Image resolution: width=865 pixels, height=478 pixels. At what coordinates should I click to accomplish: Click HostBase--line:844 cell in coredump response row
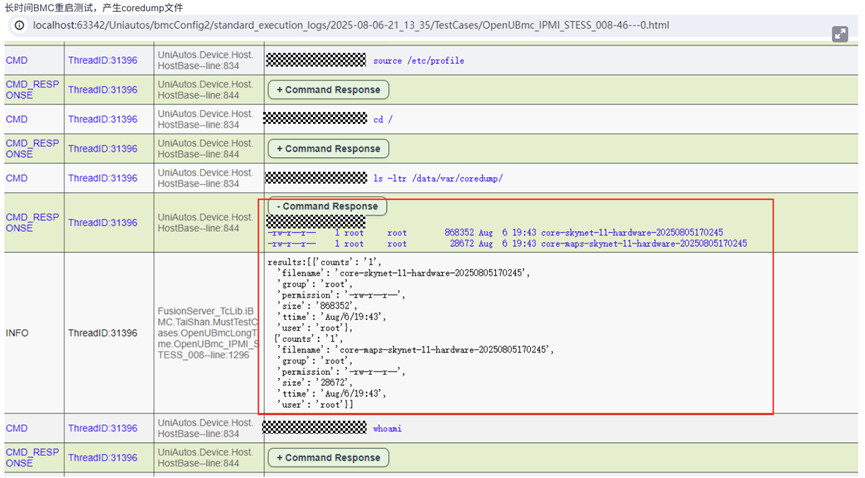205,222
